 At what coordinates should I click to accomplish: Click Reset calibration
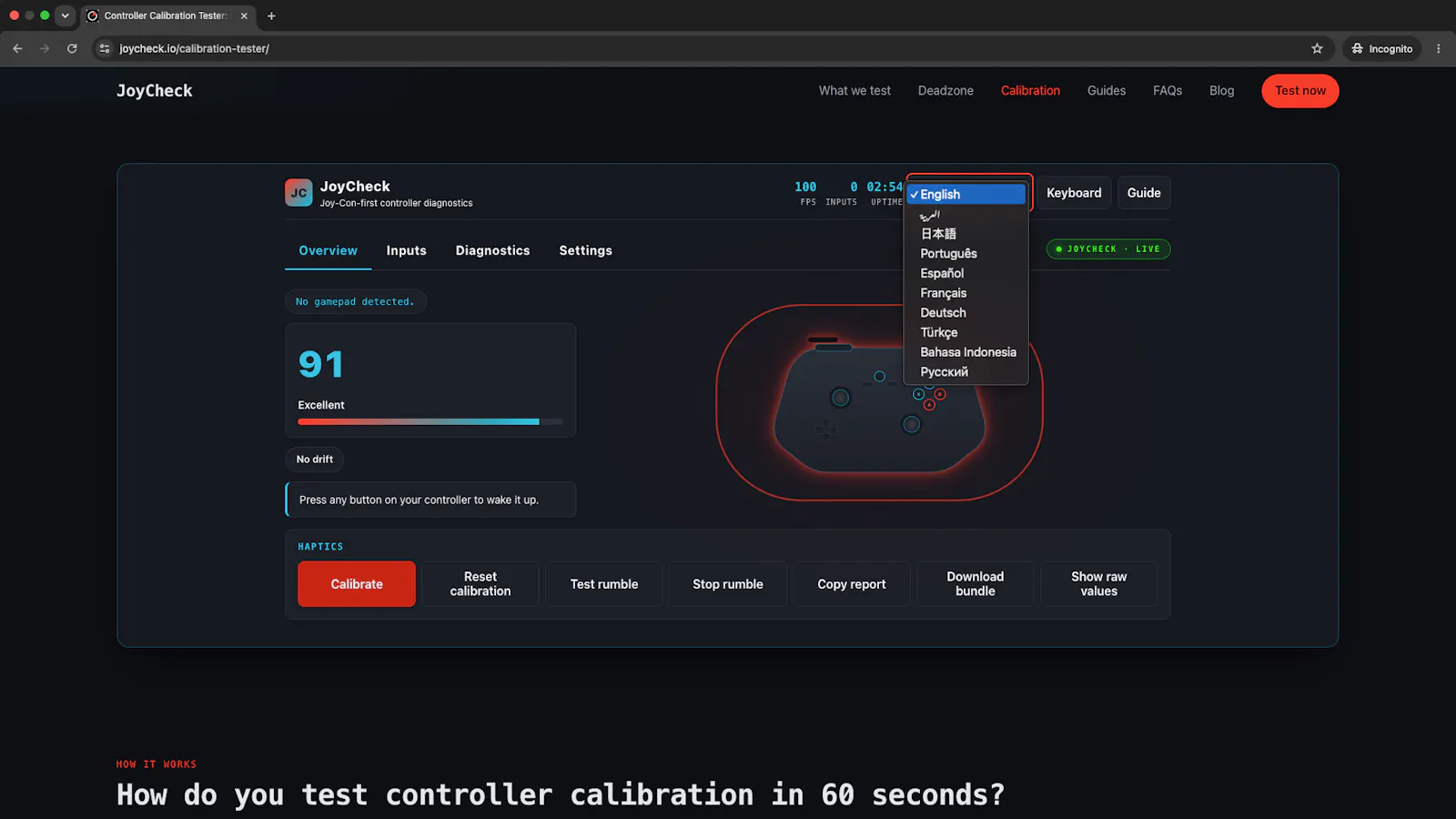coord(480,584)
